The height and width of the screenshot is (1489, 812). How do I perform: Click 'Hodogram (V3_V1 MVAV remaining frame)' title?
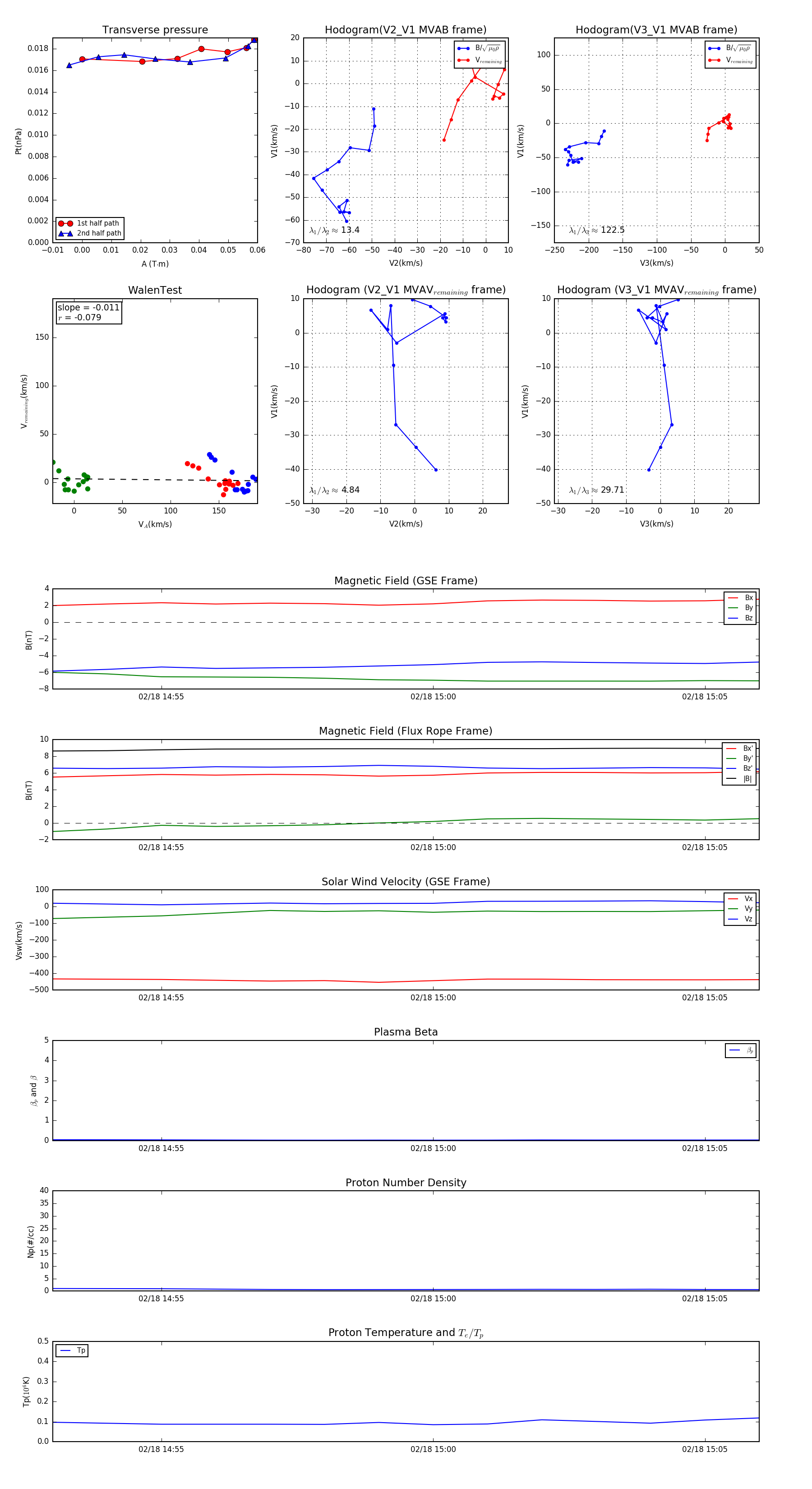tap(656, 290)
